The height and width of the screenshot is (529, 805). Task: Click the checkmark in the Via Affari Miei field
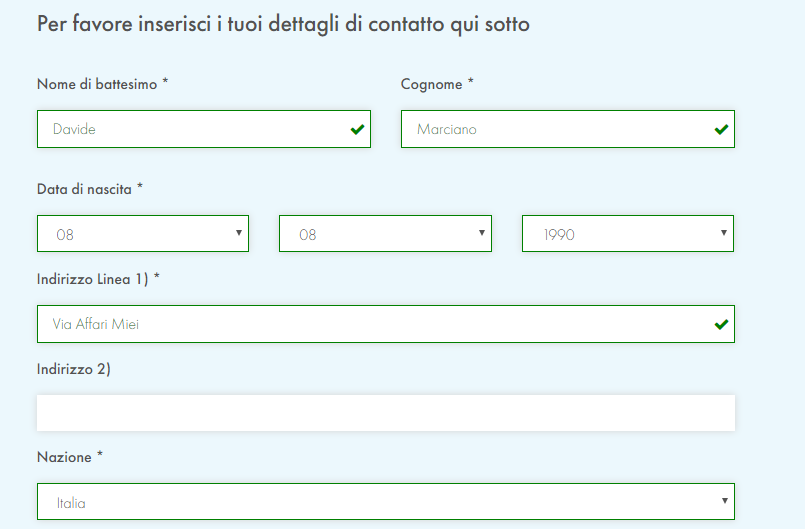point(721,324)
